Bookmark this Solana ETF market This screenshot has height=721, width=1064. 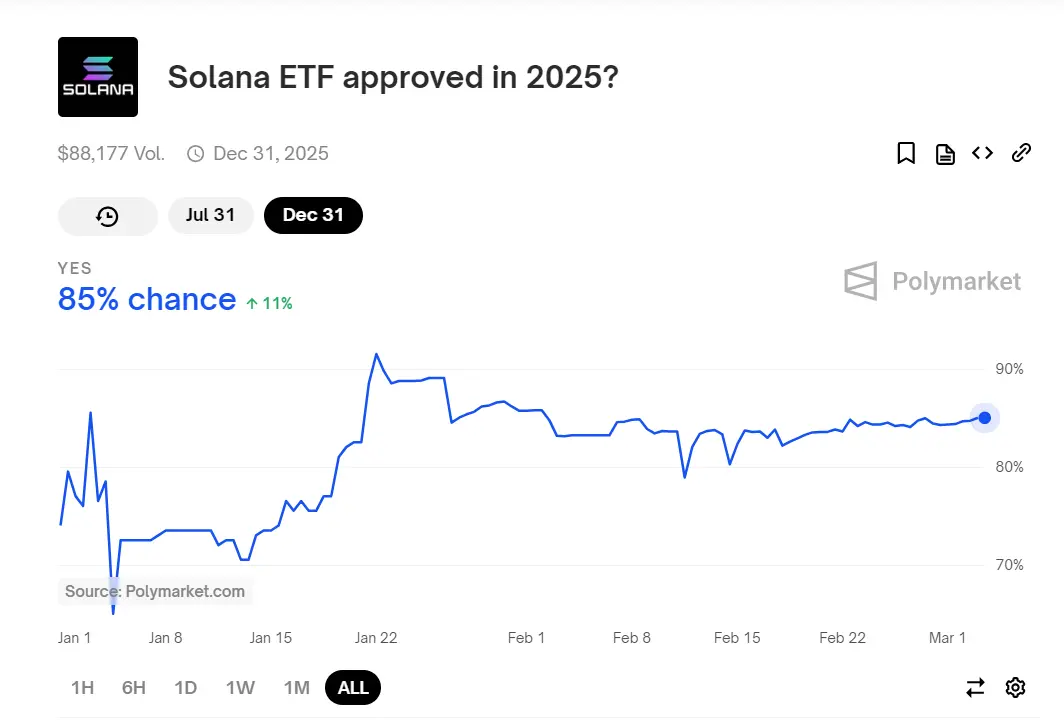[x=906, y=153]
